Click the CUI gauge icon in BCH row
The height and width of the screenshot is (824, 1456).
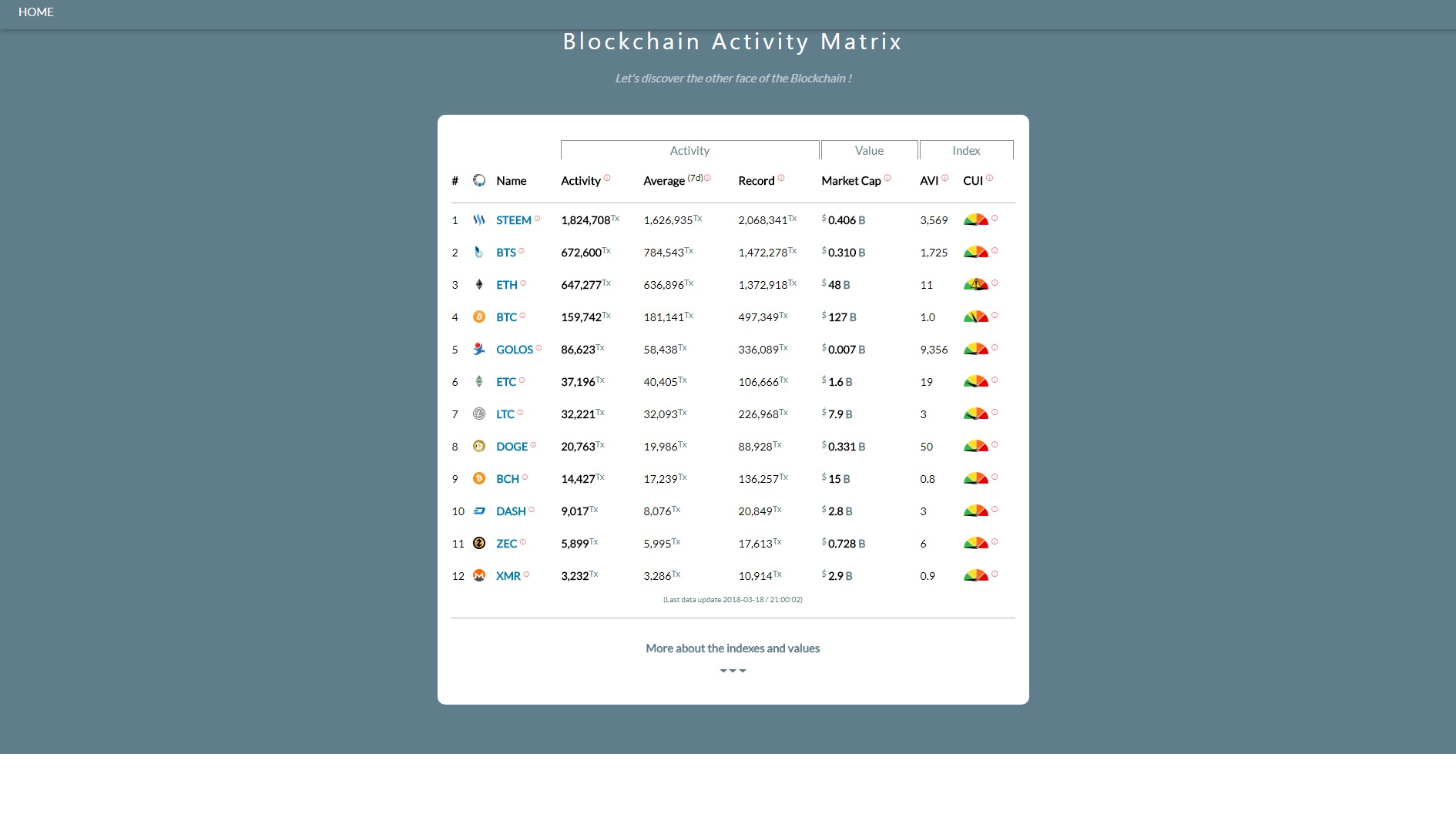point(976,478)
